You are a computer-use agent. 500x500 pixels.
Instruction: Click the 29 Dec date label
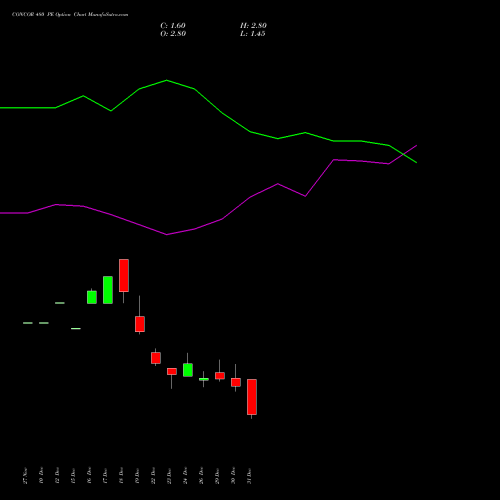[217, 476]
